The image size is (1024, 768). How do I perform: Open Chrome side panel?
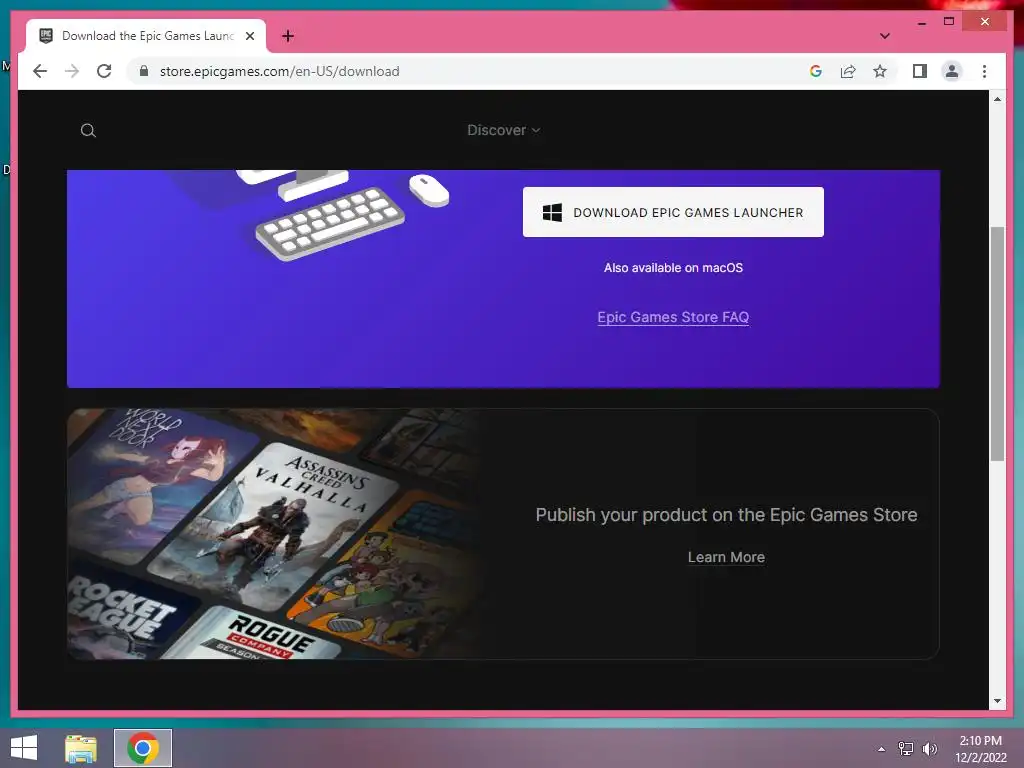point(920,71)
